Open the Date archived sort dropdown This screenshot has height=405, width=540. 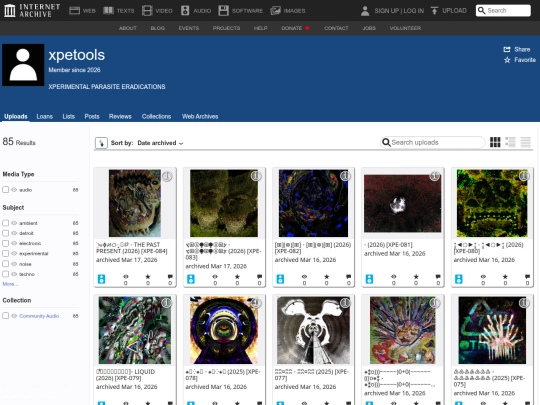[160, 143]
